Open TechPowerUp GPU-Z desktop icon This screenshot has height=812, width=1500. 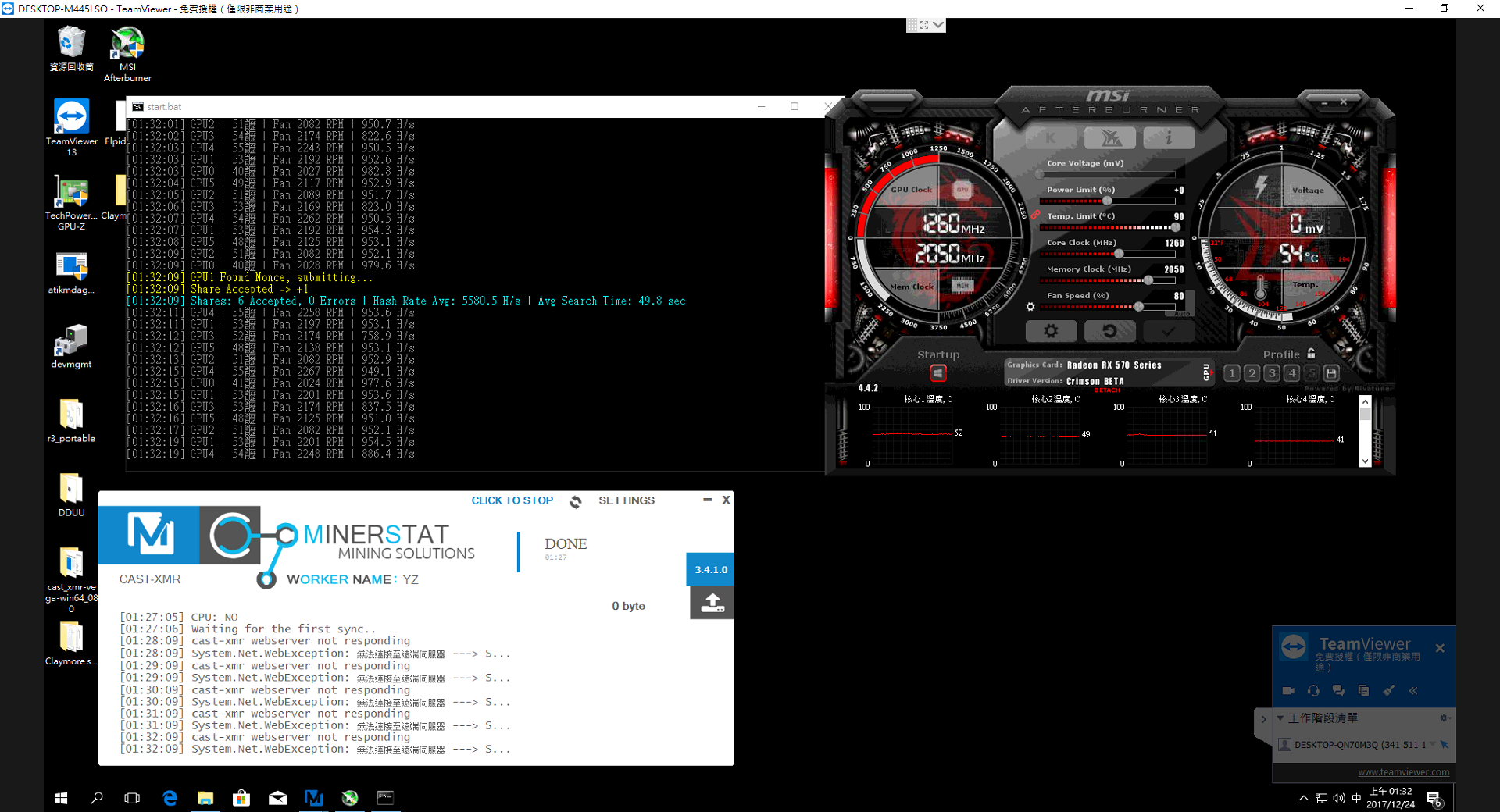tap(71, 201)
